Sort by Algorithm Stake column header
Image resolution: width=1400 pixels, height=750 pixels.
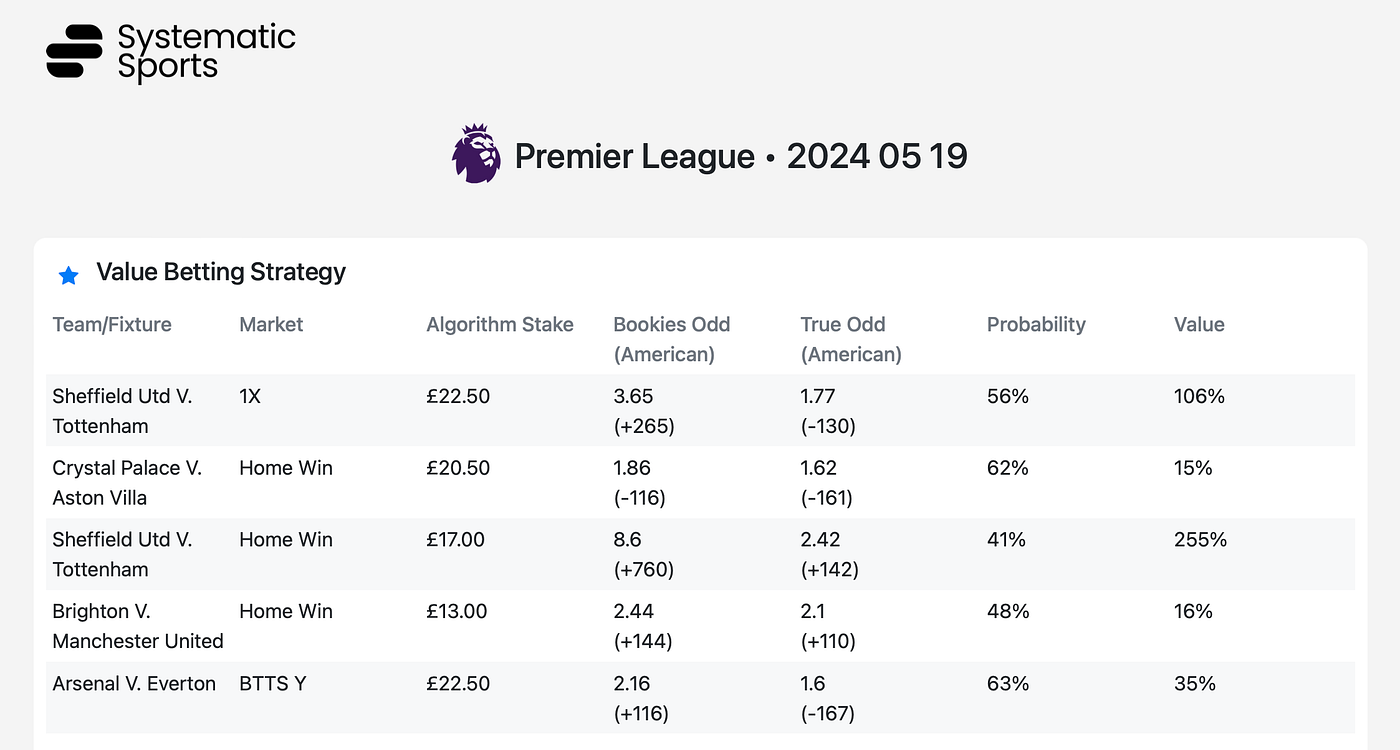point(500,324)
